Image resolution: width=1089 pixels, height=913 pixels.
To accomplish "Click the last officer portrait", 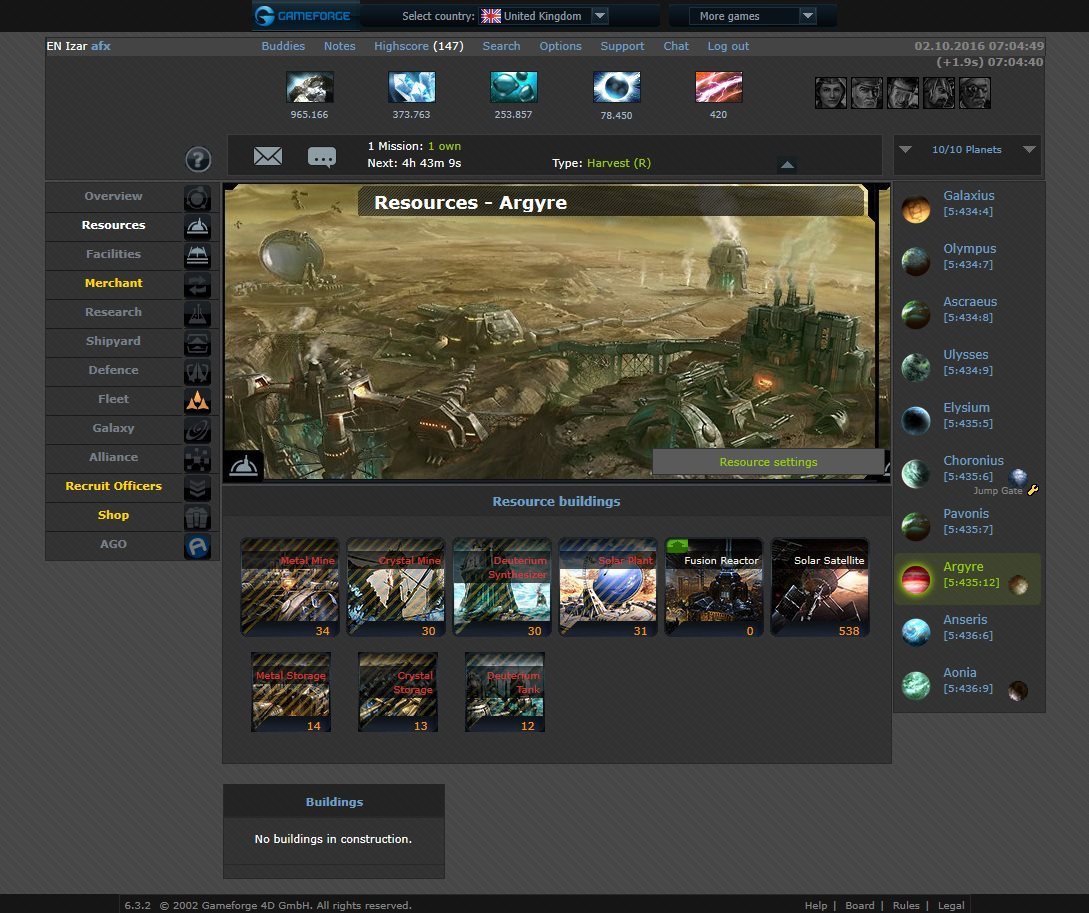I will pos(975,93).
